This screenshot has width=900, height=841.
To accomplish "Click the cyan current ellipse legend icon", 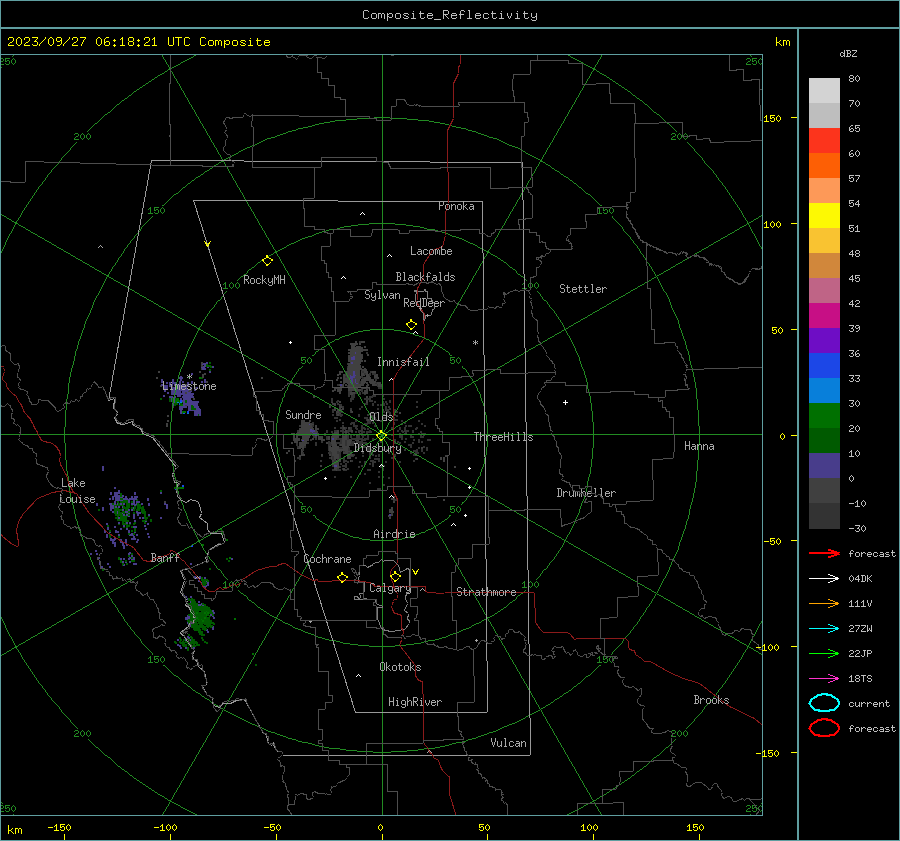I will pos(824,703).
